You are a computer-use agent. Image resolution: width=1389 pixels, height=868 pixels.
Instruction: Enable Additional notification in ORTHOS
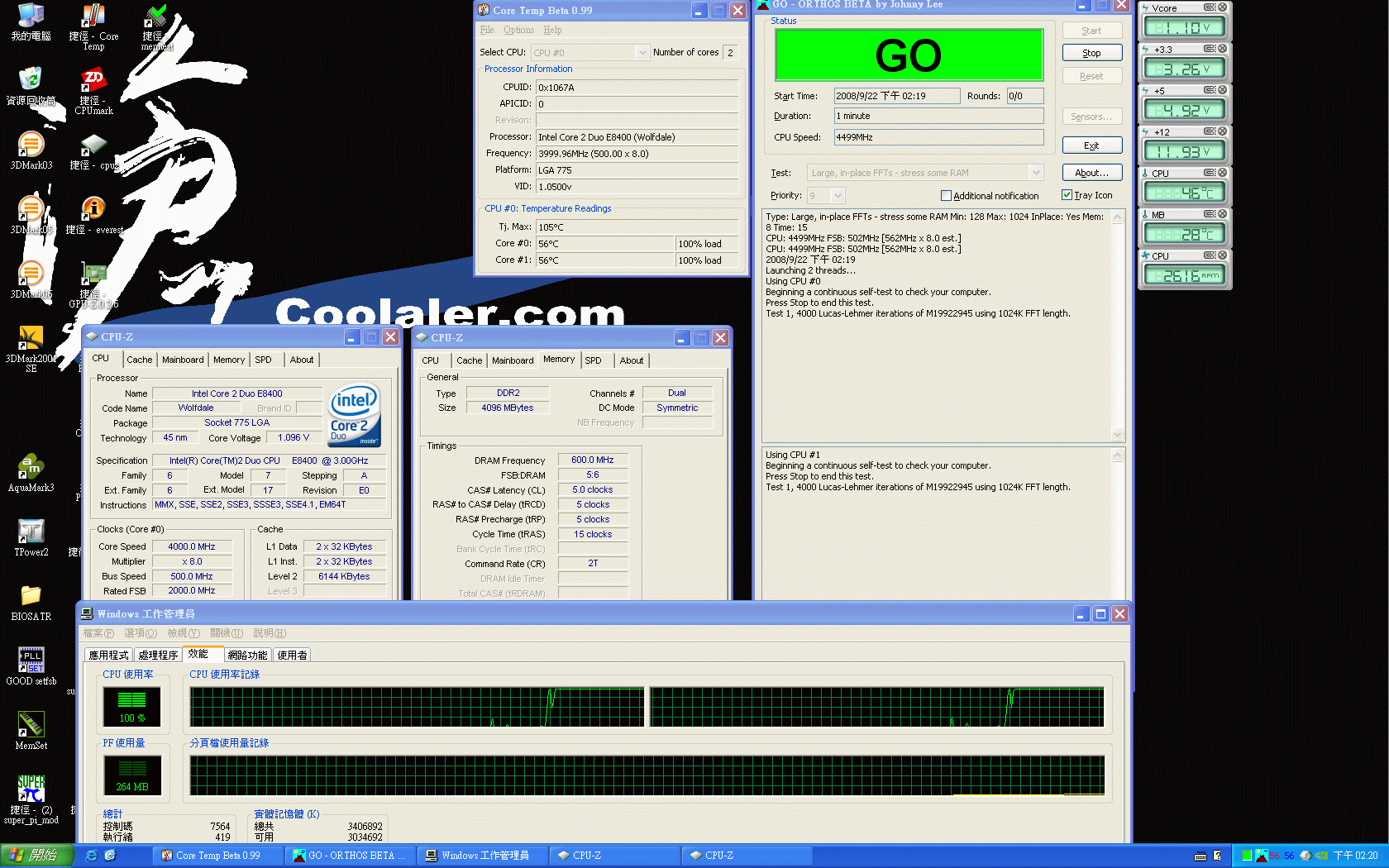(946, 196)
